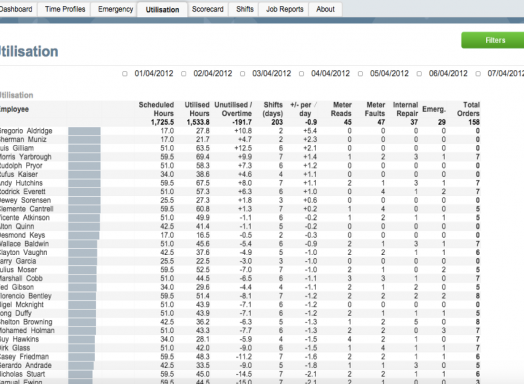Image resolution: width=524 pixels, height=384 pixels.
Task: Select employee Rudolph Pryor
Action: (21, 165)
